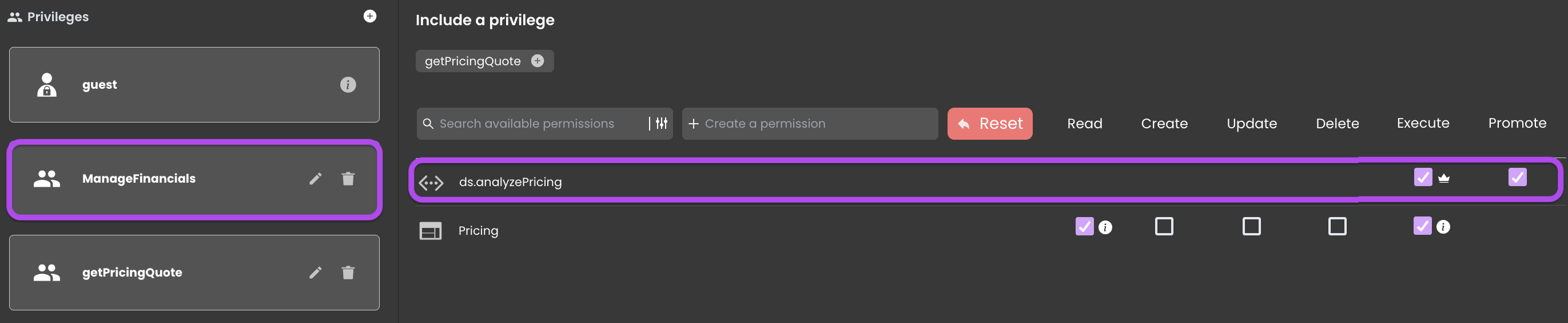Edit the getPricingQuote privilege with the pencil

[315, 273]
